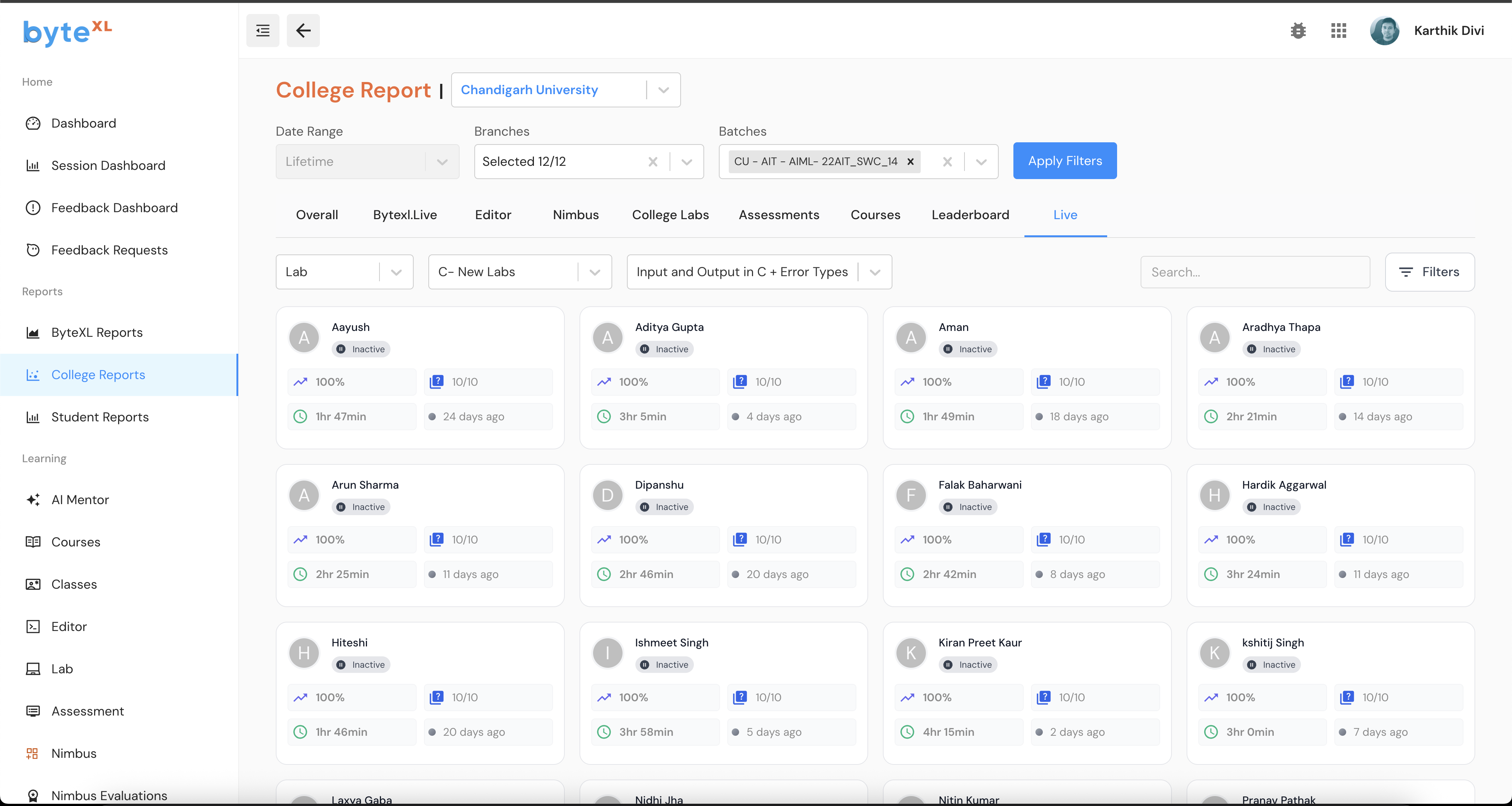Image resolution: width=1512 pixels, height=806 pixels.
Task: Clear all selected batches
Action: (947, 161)
